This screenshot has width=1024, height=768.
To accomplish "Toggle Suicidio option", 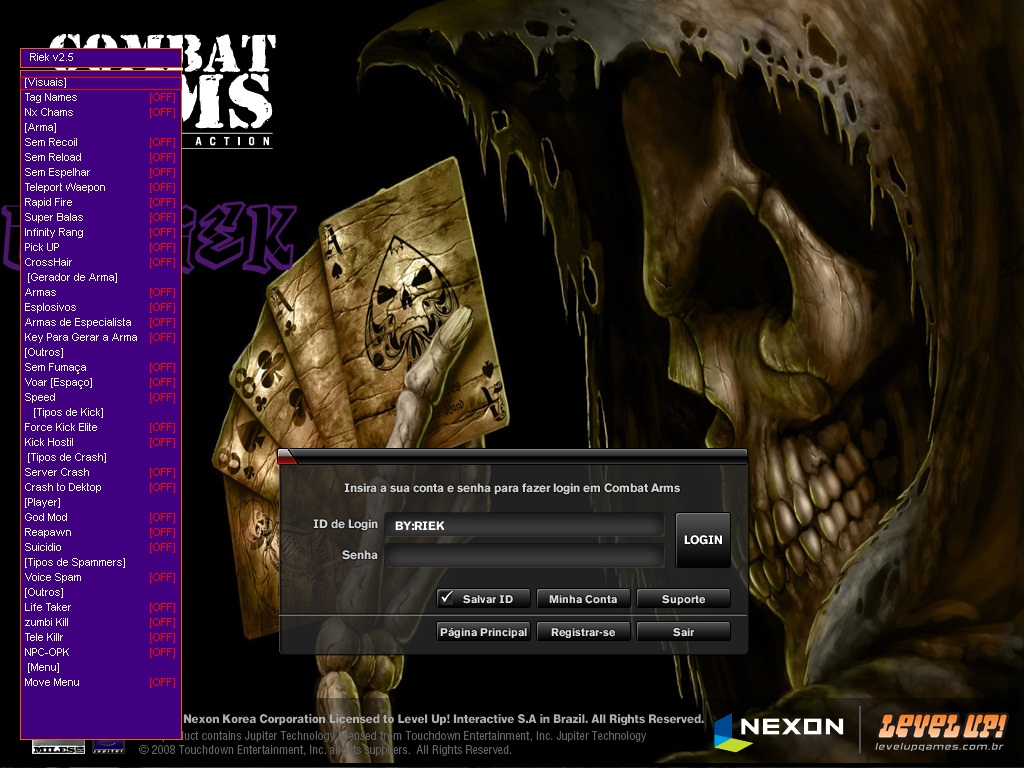I will click(x=101, y=548).
